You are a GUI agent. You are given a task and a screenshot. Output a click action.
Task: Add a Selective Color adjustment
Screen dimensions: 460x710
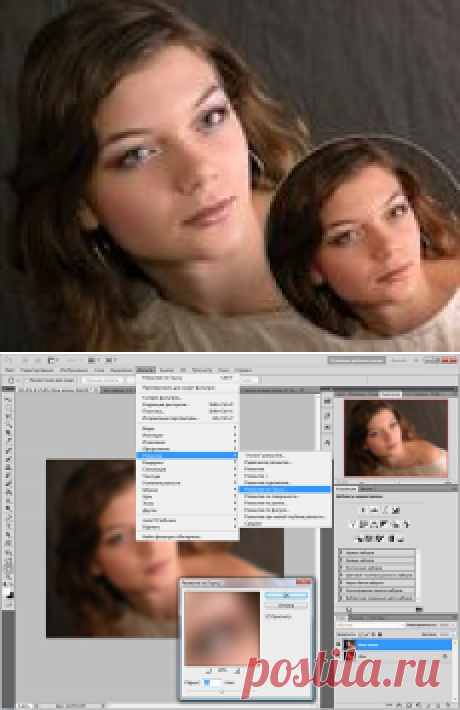click(x=401, y=538)
